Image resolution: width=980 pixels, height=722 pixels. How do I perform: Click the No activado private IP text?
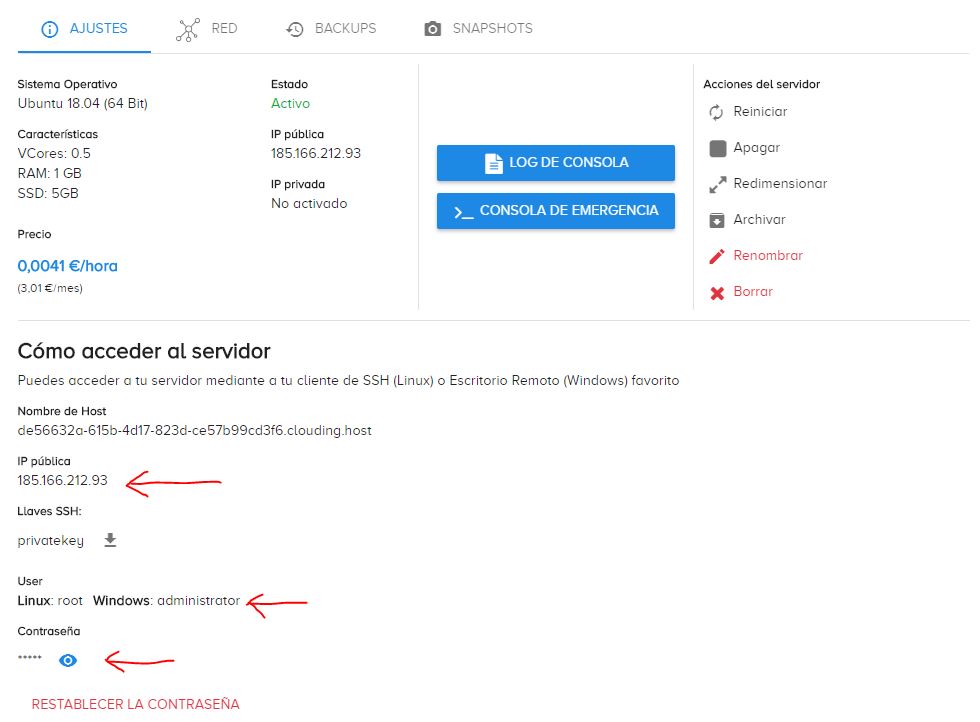[309, 204]
